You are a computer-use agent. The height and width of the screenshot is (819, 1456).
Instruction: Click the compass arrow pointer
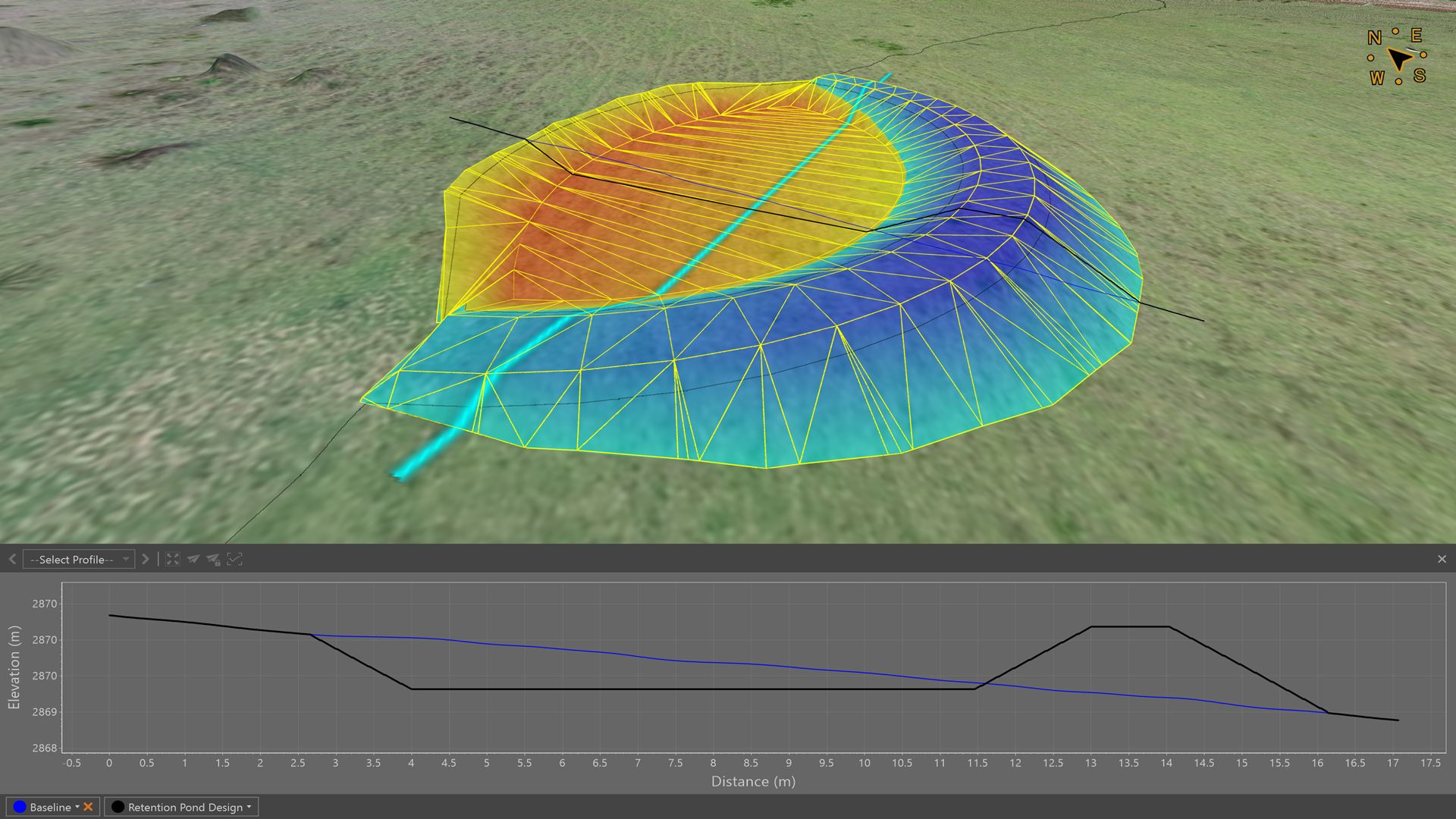coord(1400,58)
